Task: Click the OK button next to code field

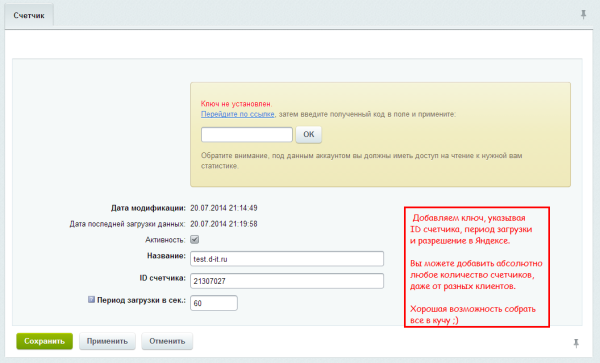Action: [x=308, y=134]
